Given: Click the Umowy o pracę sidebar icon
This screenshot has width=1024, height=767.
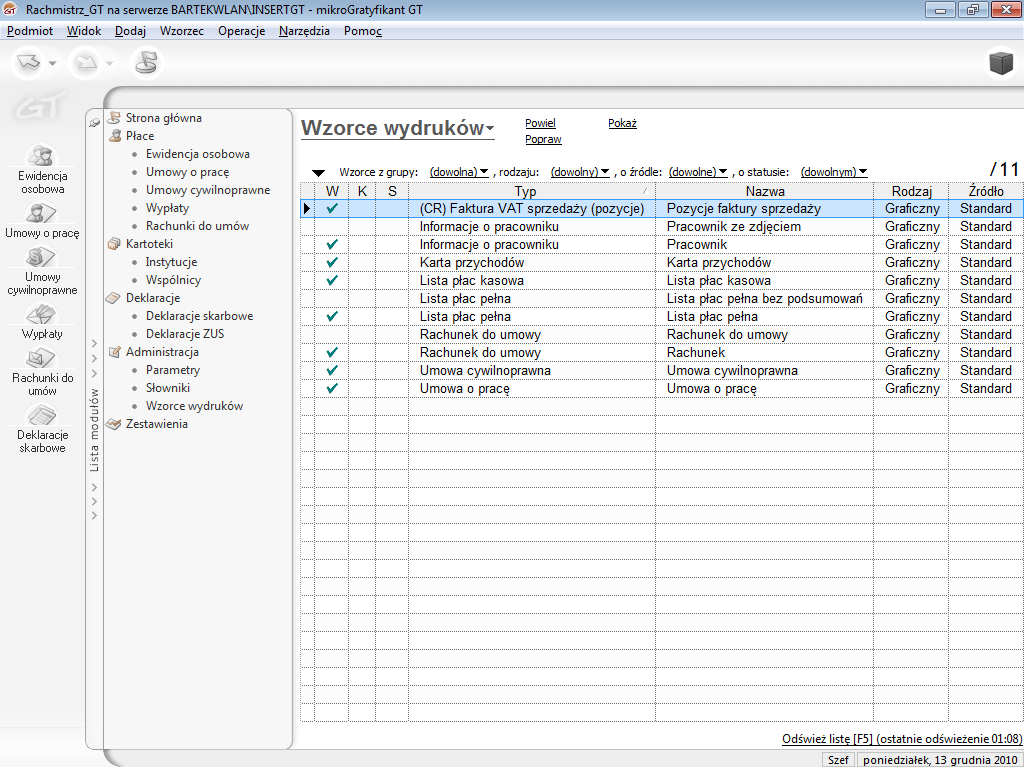Looking at the screenshot, I should tap(42, 213).
